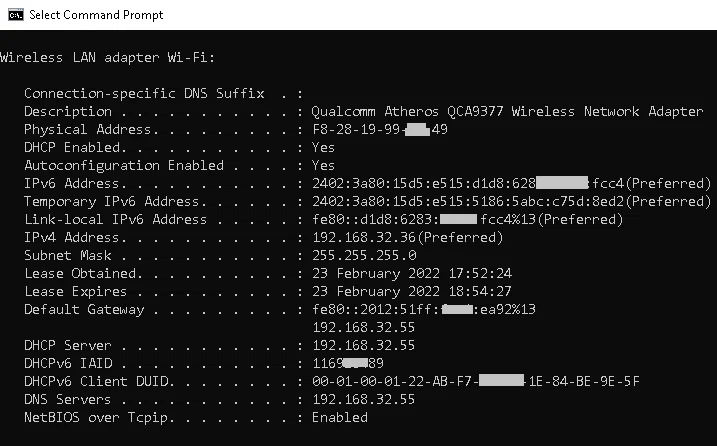
Task: Click the second gateway line 192.168.32.55
Action: pos(364,327)
